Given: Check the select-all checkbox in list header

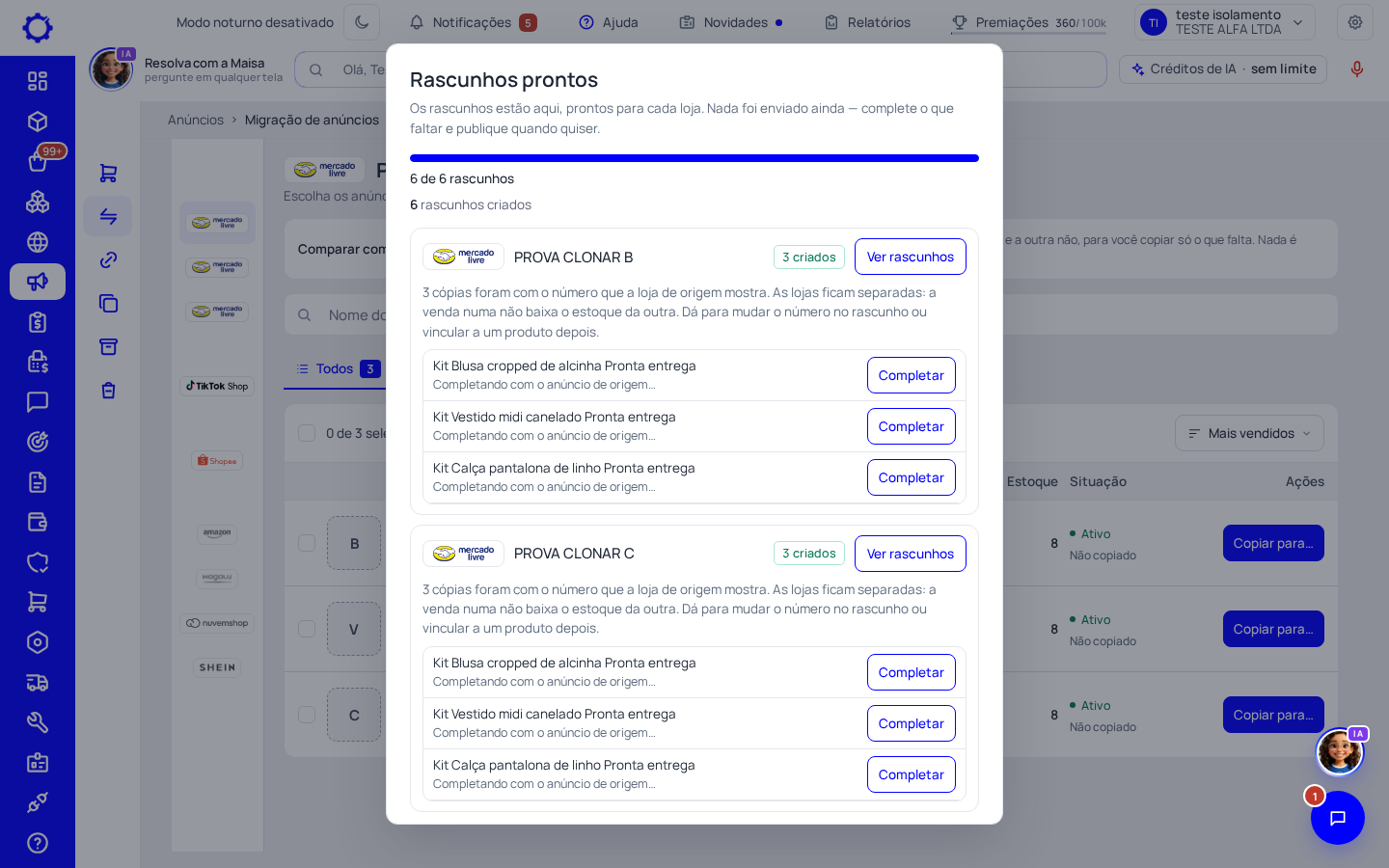Looking at the screenshot, I should (307, 433).
